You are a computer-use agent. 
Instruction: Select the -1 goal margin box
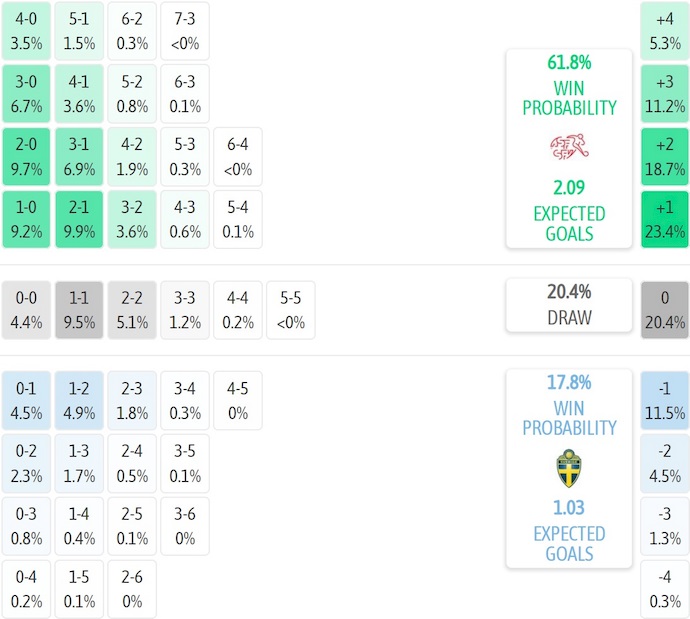[x=664, y=400]
